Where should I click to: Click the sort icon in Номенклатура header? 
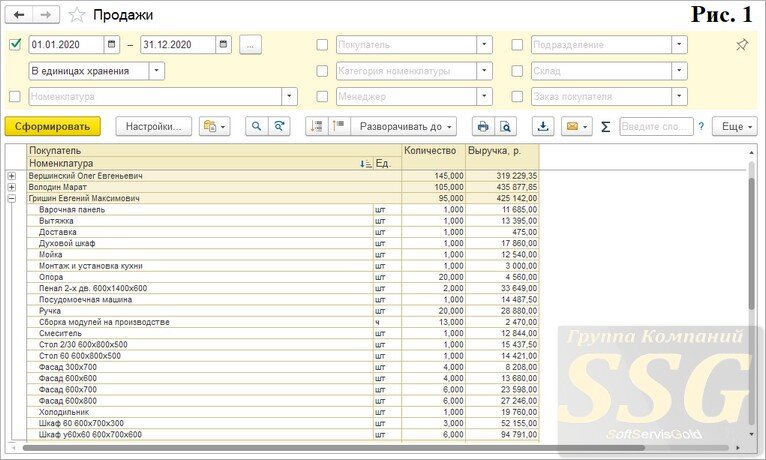click(x=365, y=164)
